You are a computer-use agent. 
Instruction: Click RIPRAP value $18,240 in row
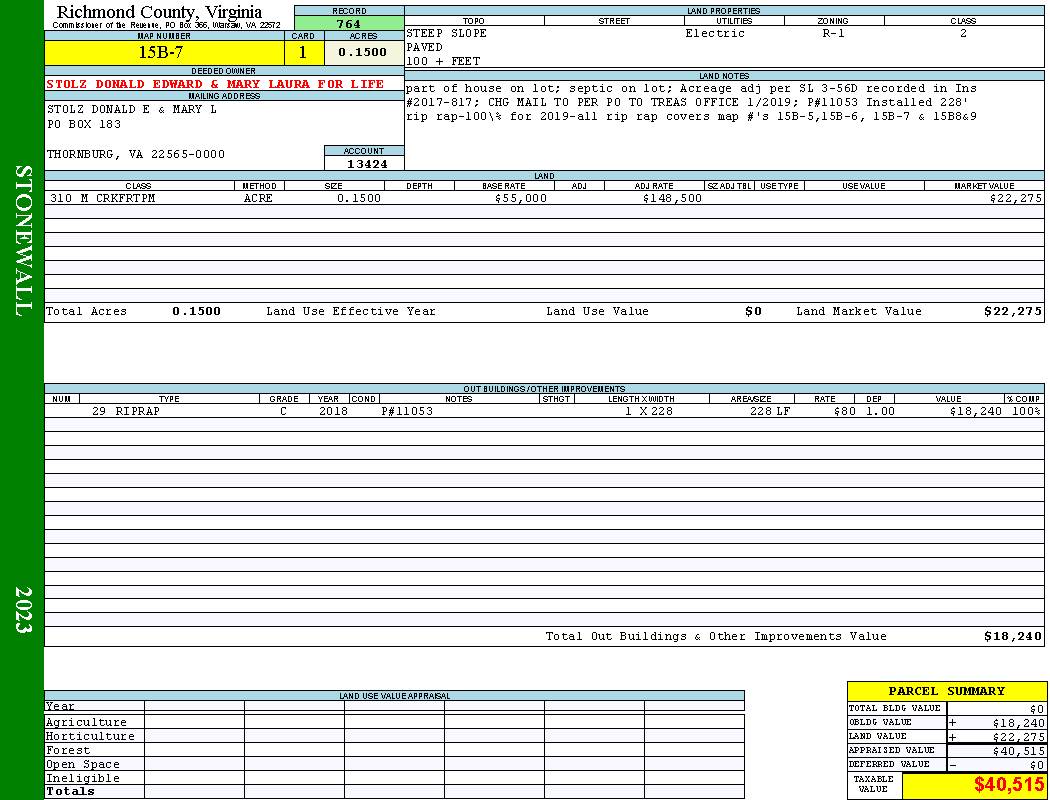(976, 411)
